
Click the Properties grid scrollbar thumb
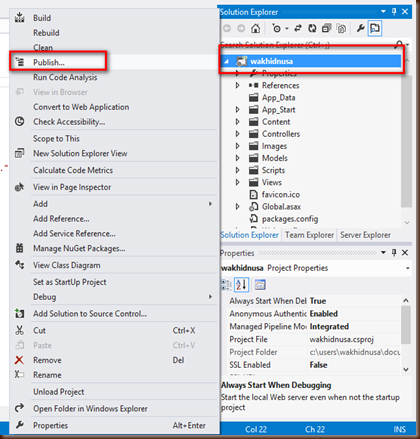point(406,325)
